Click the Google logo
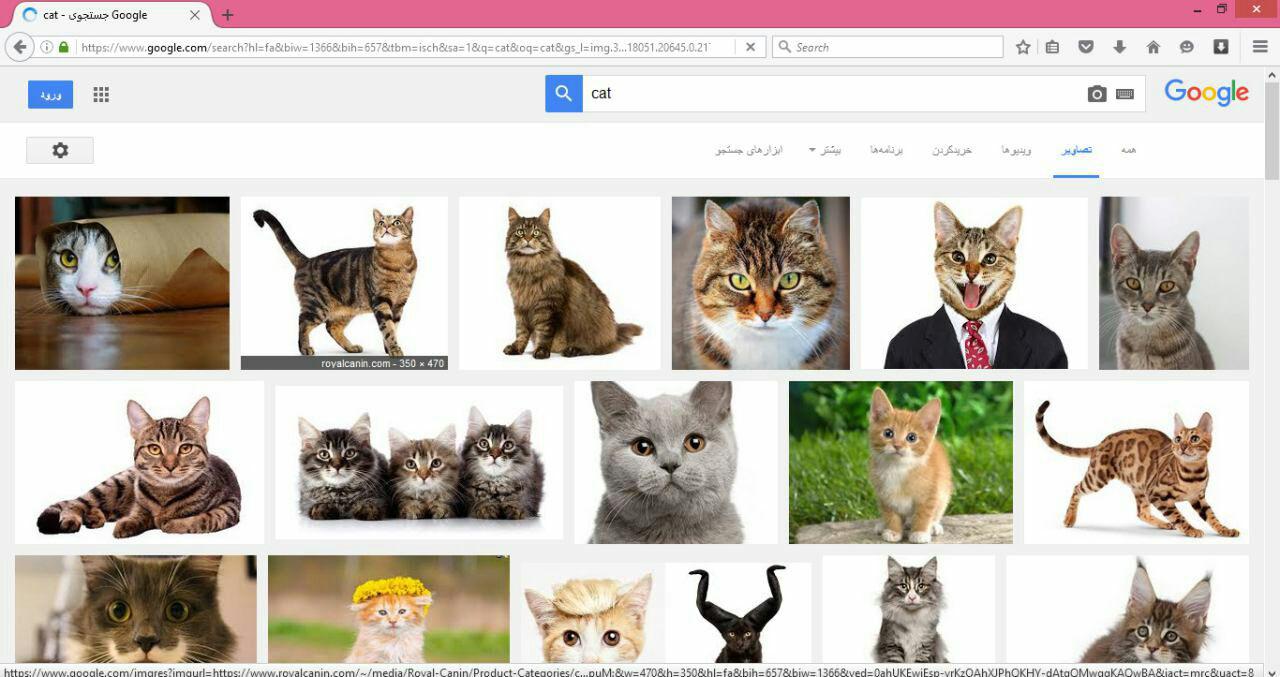 coord(1206,93)
